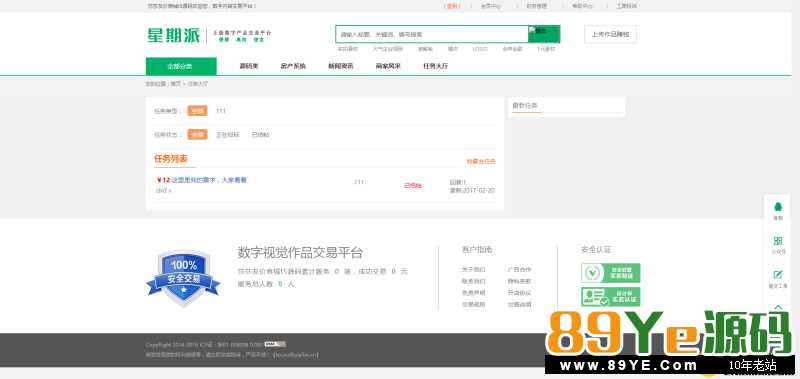800x379 pixels.
Task: Click the green search button icon
Action: pyautogui.click(x=544, y=34)
